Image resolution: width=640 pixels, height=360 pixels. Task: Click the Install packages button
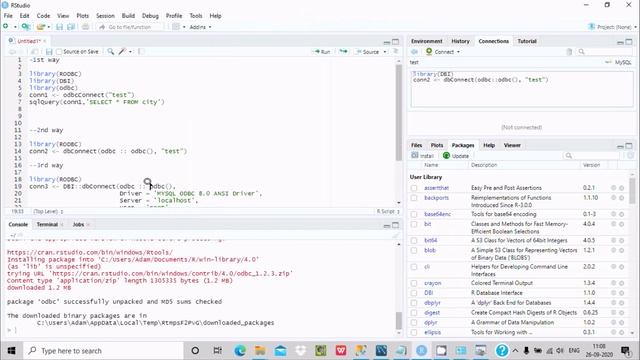pyautogui.click(x=422, y=156)
